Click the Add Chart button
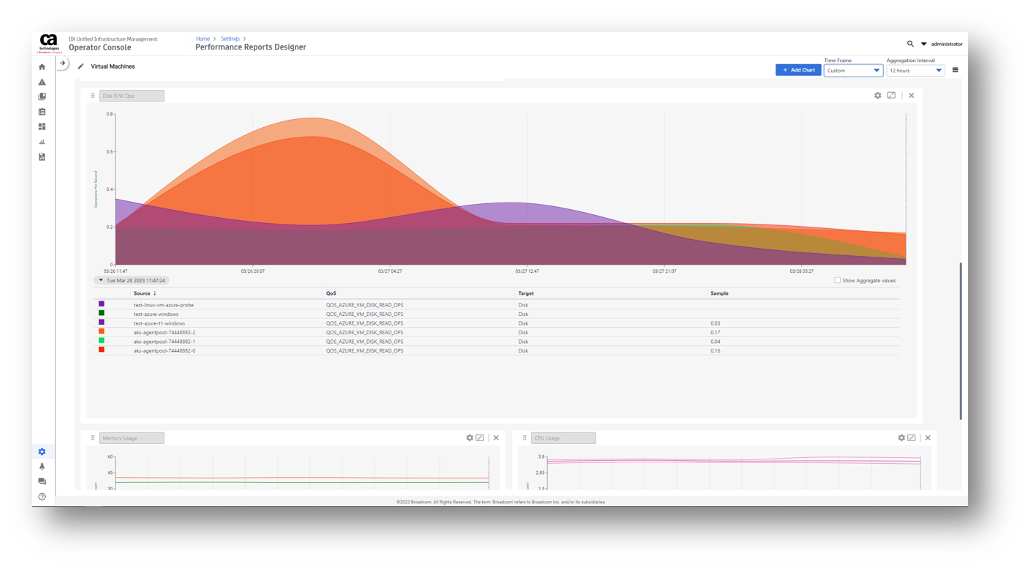The height and width of the screenshot is (570, 1030). click(797, 70)
